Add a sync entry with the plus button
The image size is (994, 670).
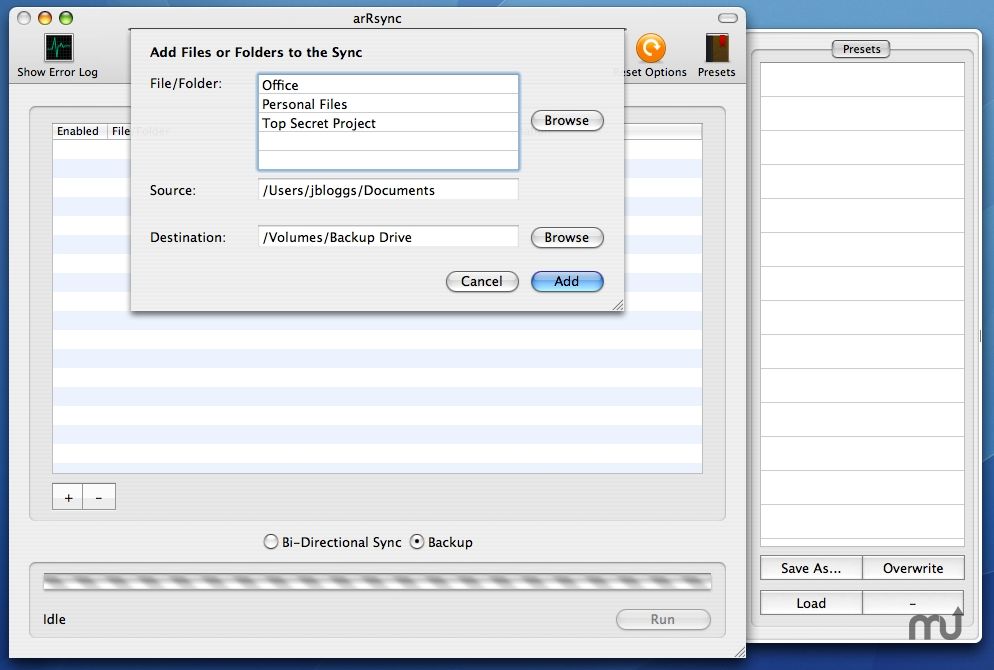coord(67,496)
